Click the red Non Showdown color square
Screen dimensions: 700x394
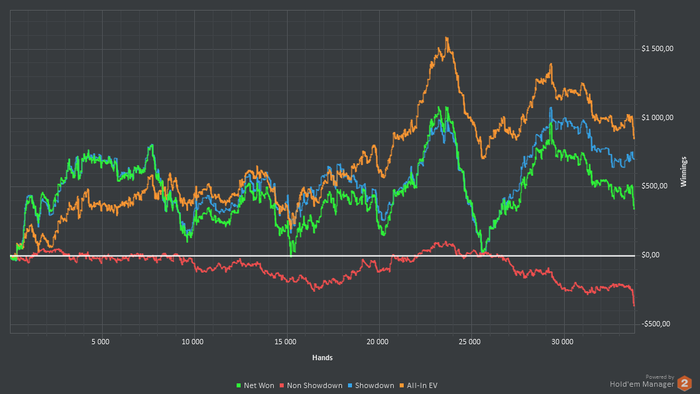point(282,386)
